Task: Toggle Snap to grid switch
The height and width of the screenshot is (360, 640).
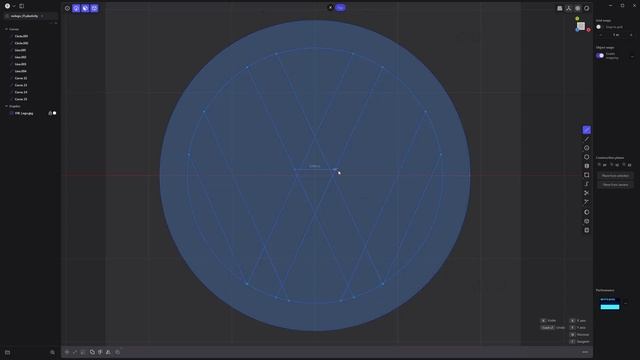Action: click(599, 27)
